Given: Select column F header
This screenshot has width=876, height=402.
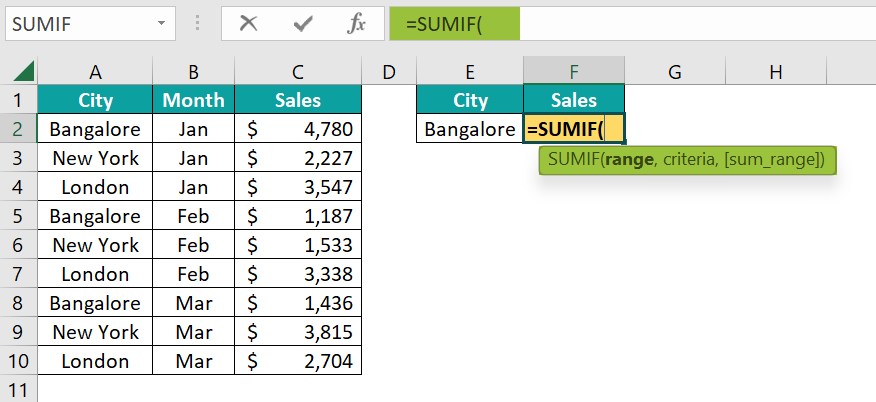Looking at the screenshot, I should point(574,71).
